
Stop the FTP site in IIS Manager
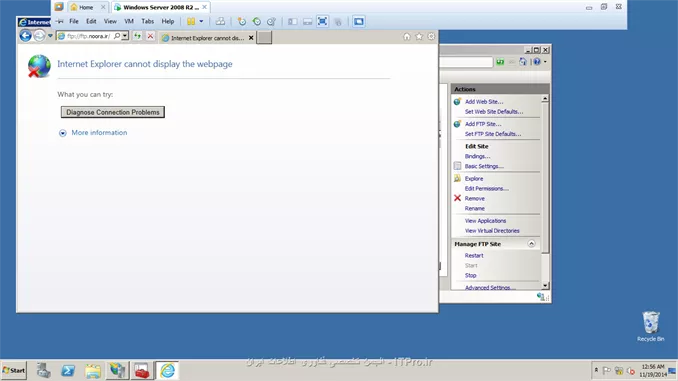pos(470,275)
